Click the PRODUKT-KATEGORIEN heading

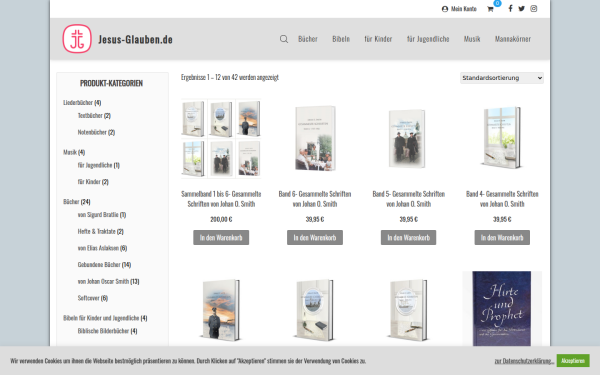click(x=111, y=83)
